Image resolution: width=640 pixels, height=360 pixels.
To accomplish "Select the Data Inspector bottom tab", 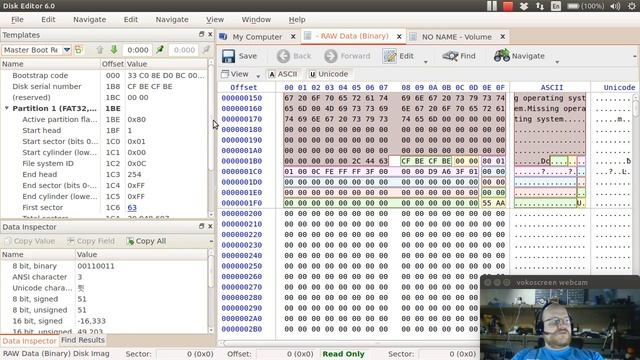I will [29, 341].
